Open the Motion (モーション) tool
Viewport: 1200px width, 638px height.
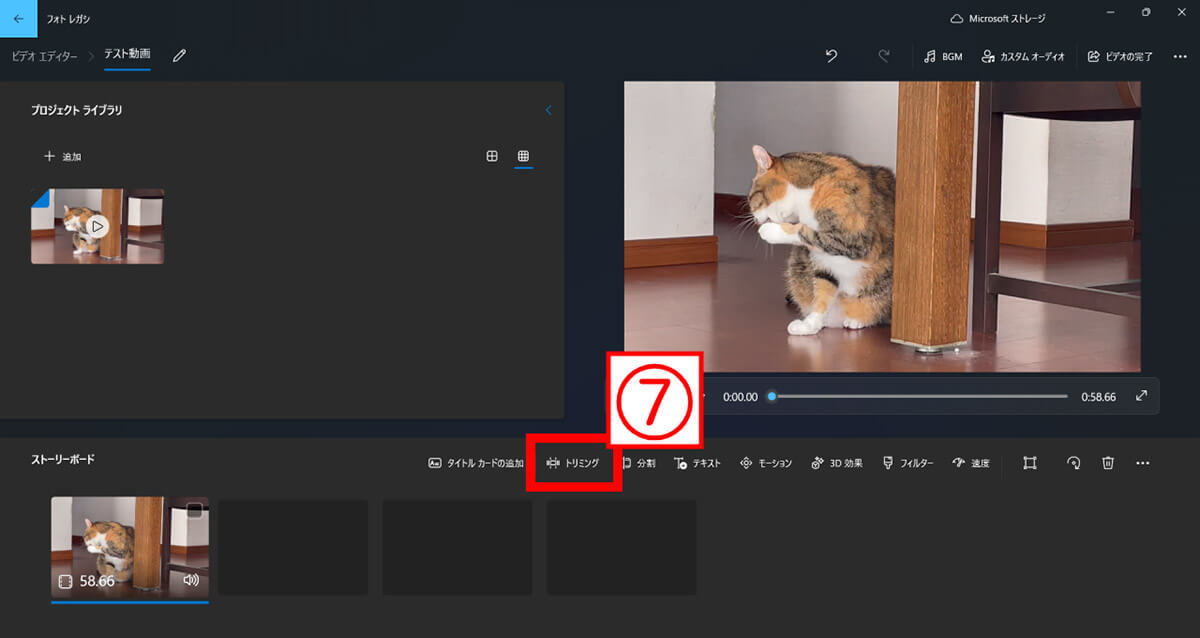coord(765,463)
